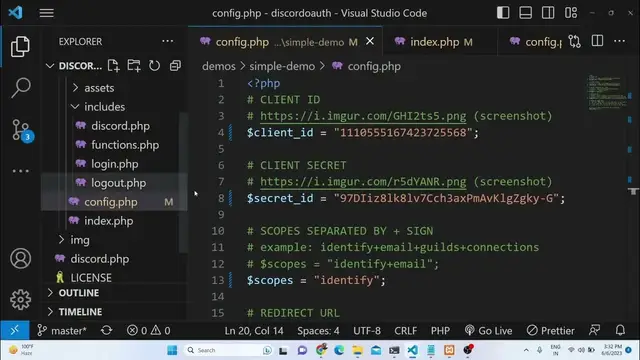Click simple-demo in the breadcrumb

pyautogui.click(x=282, y=66)
